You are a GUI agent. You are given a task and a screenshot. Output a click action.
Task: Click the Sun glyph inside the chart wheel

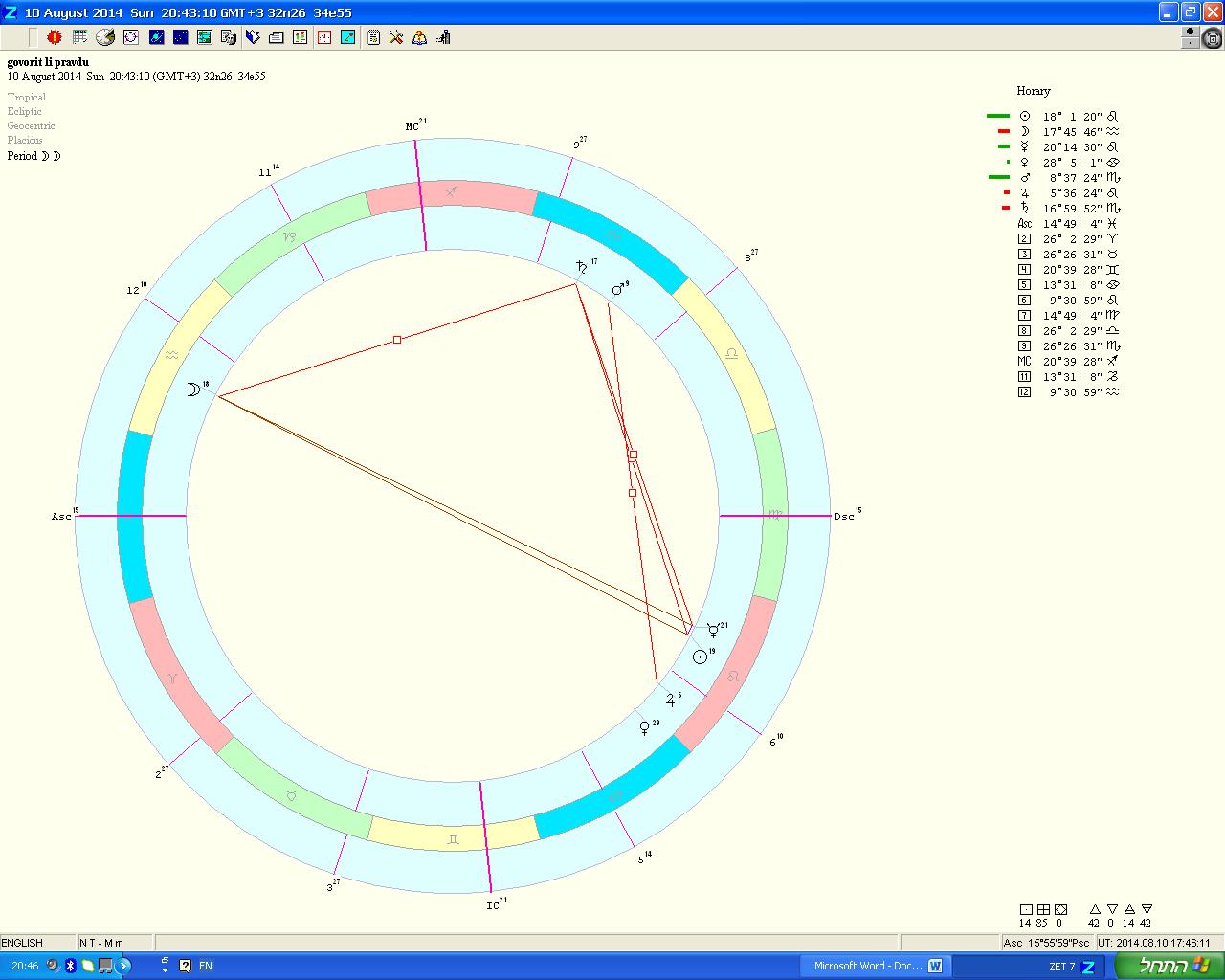700,657
